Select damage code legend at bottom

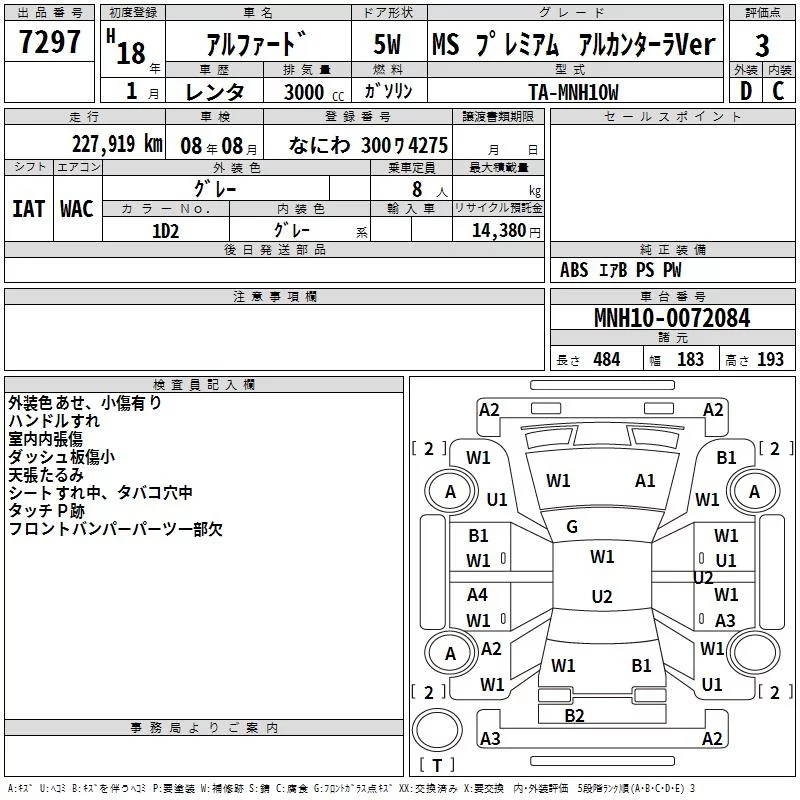[351, 788]
